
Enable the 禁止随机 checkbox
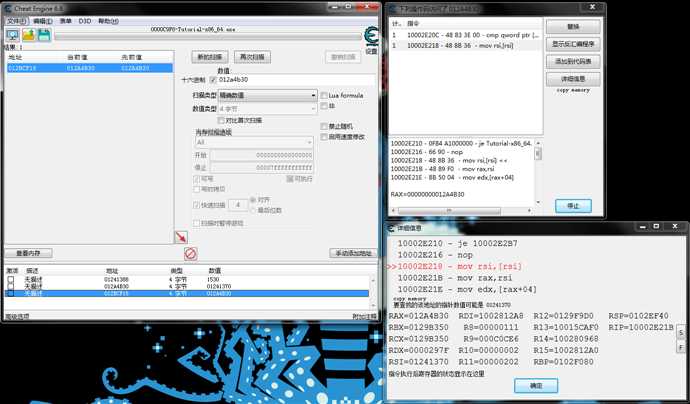pos(324,126)
